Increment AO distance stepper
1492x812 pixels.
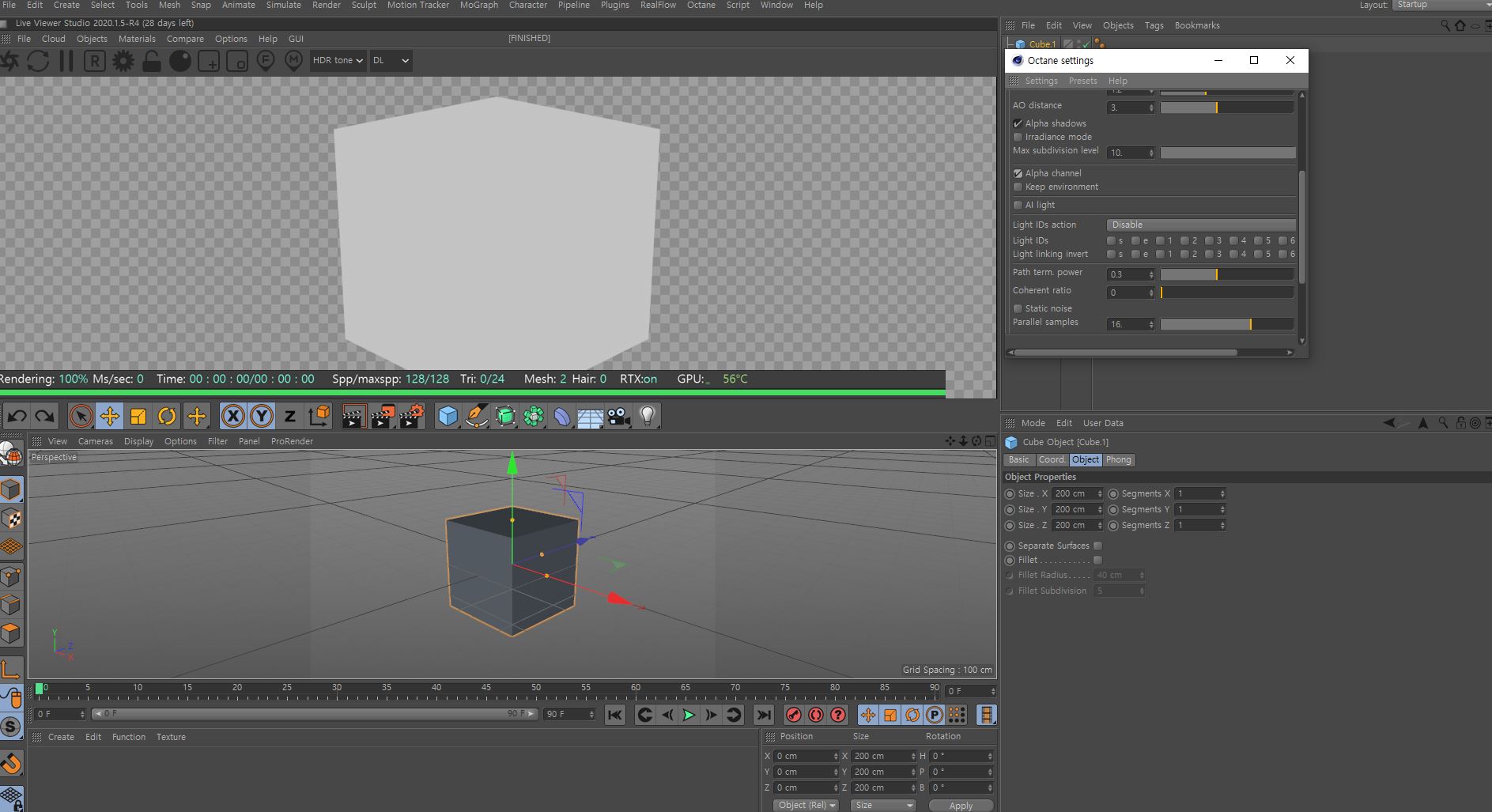coord(1151,108)
